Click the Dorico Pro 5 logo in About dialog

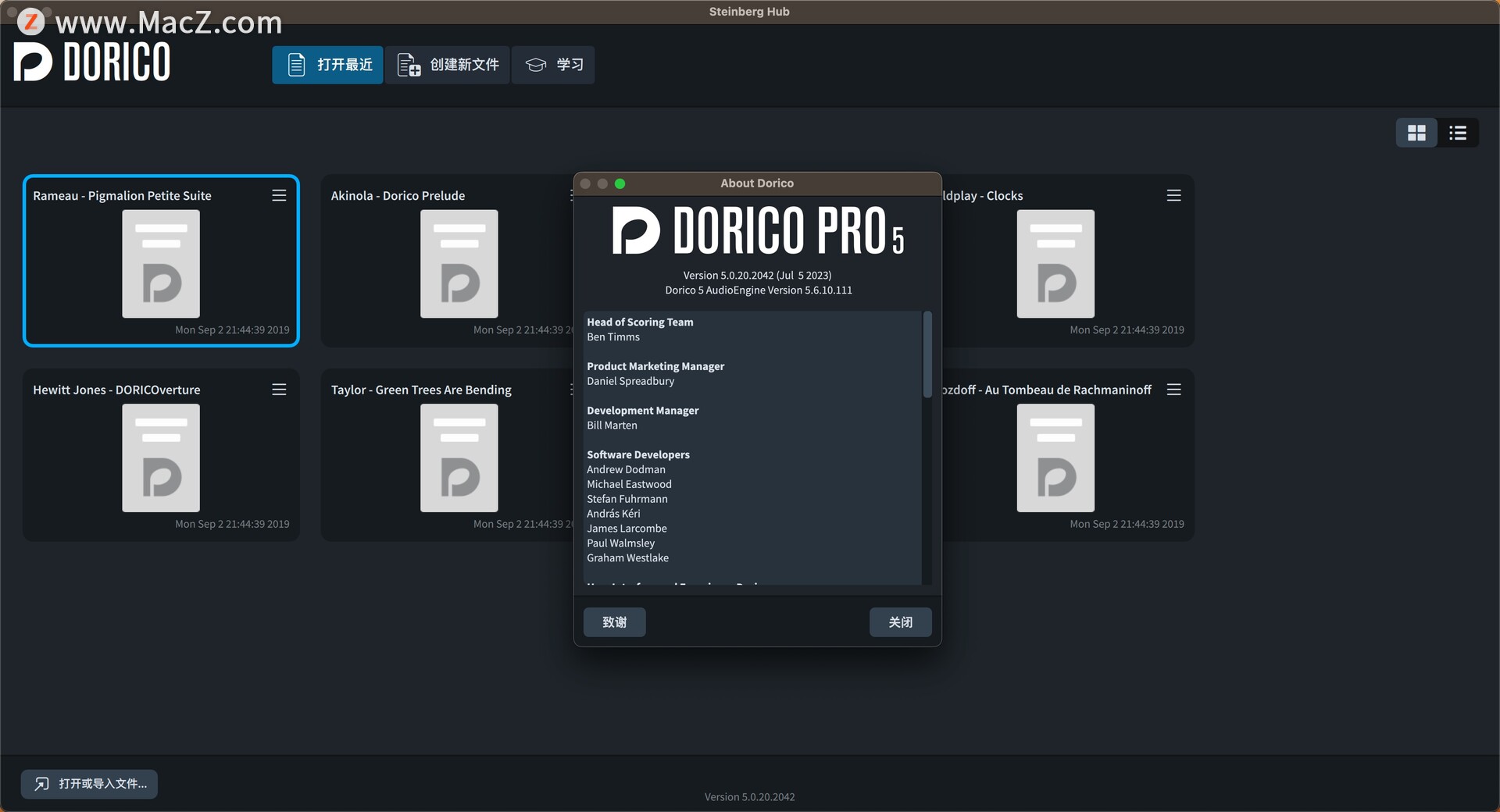coord(758,230)
